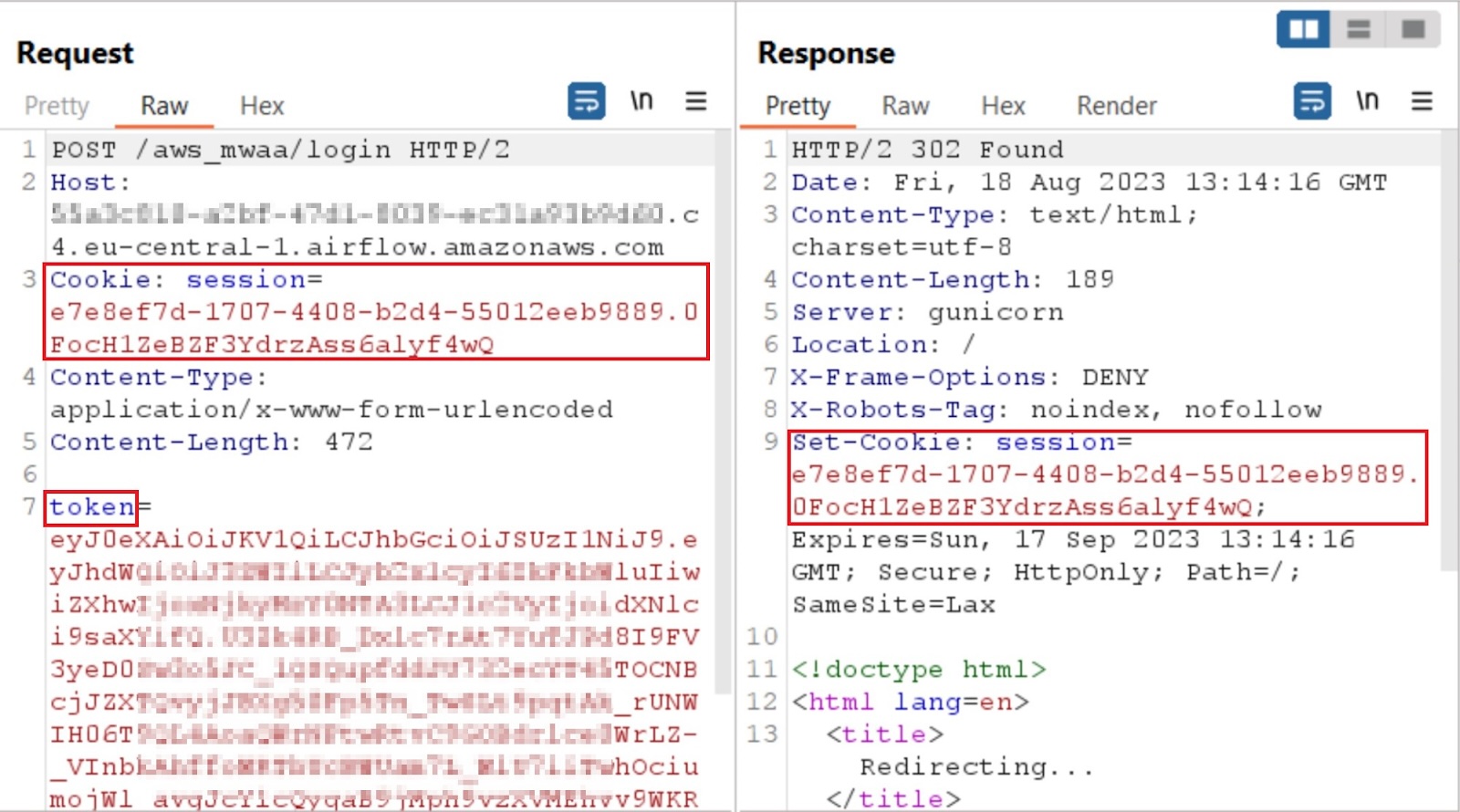1460x812 pixels.
Task: Click the '<!doctype html>' line
Action: pos(918,670)
